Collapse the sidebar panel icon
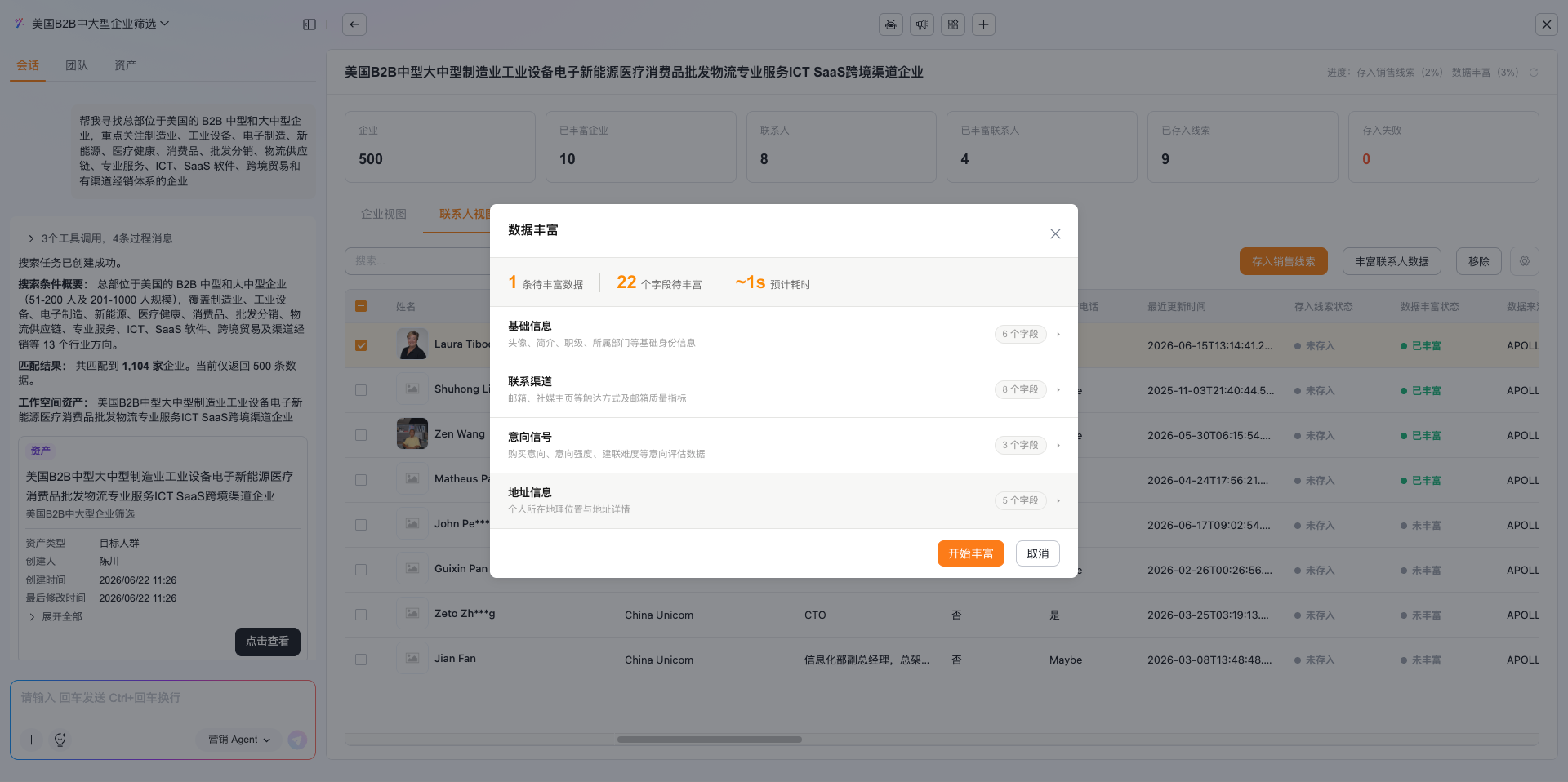Screen dimensions: 1568x782 (x=310, y=24)
